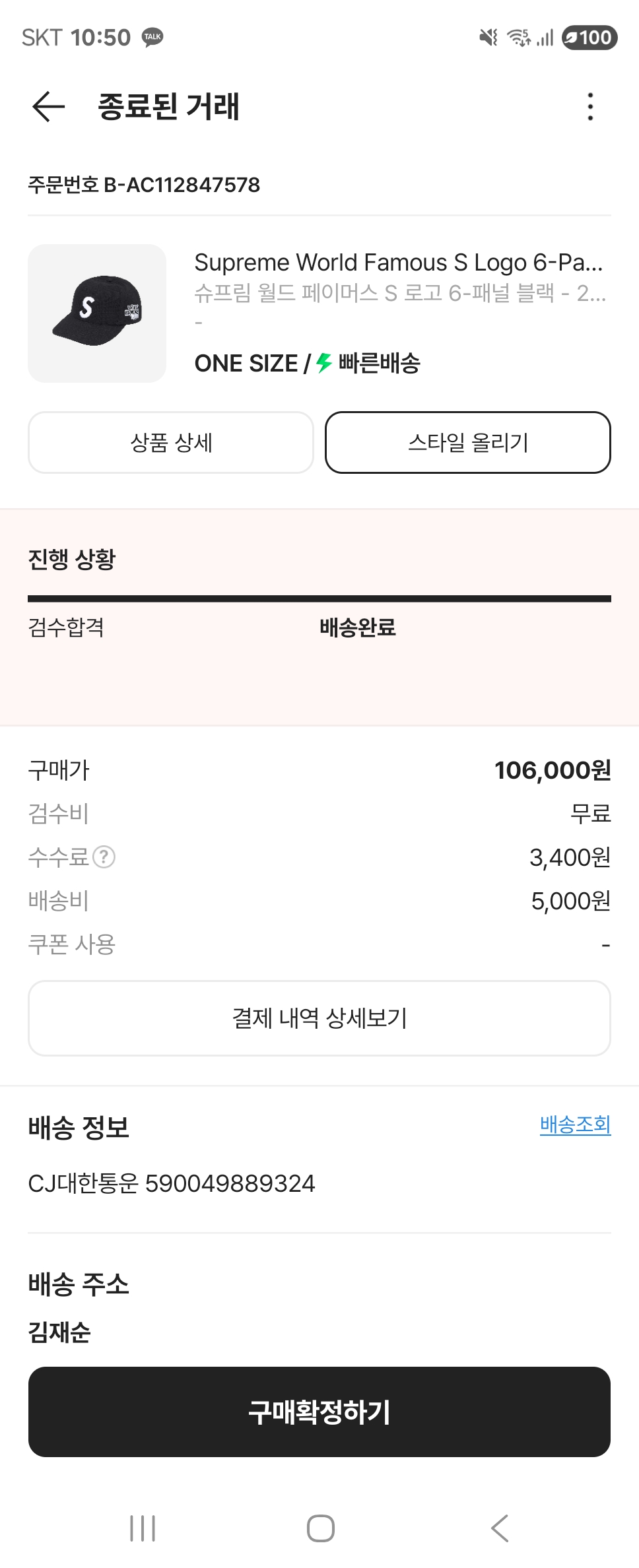Tap the muted sound status icon

click(x=488, y=38)
